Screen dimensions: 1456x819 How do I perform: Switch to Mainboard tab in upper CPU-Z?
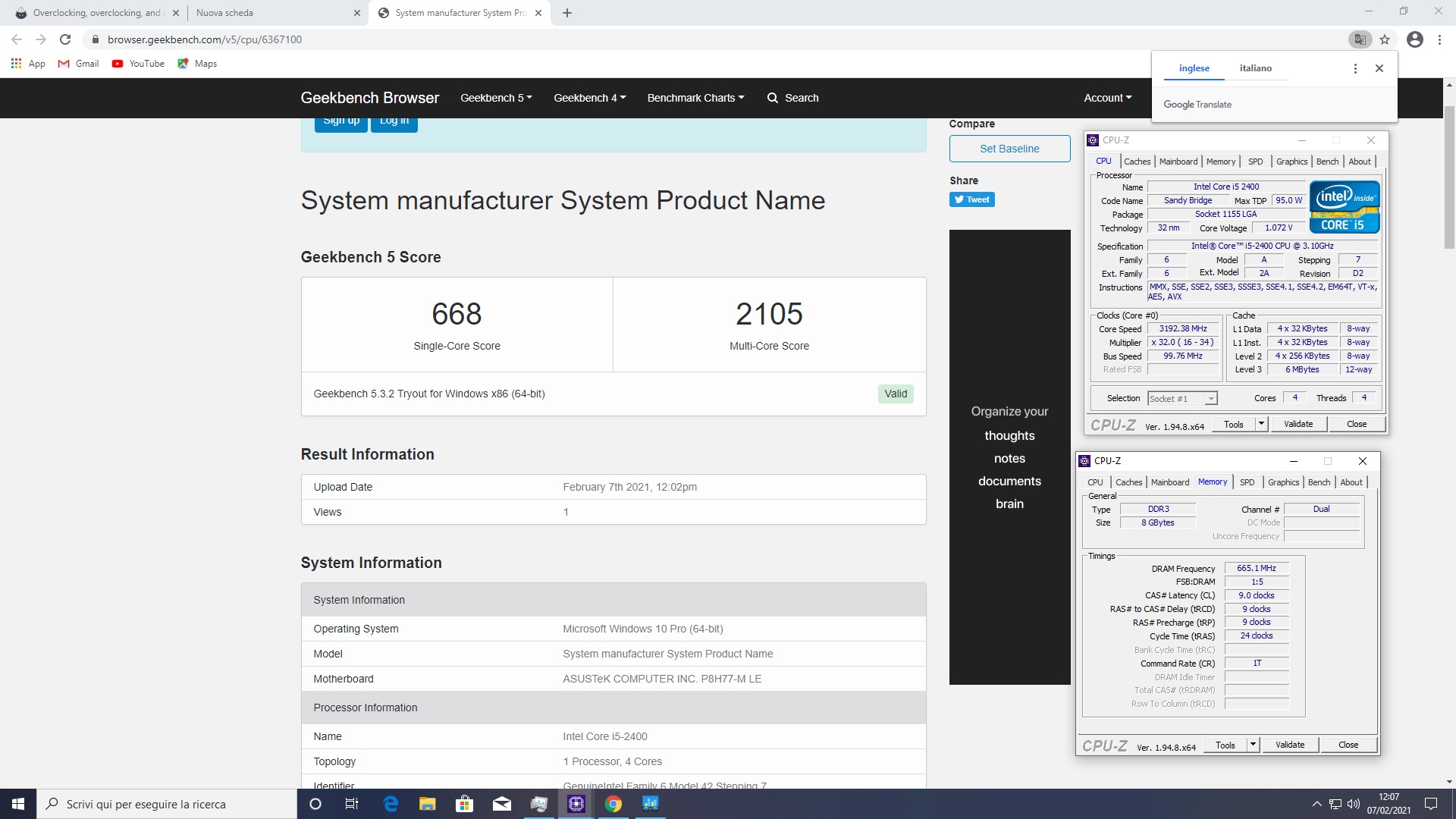[1178, 162]
